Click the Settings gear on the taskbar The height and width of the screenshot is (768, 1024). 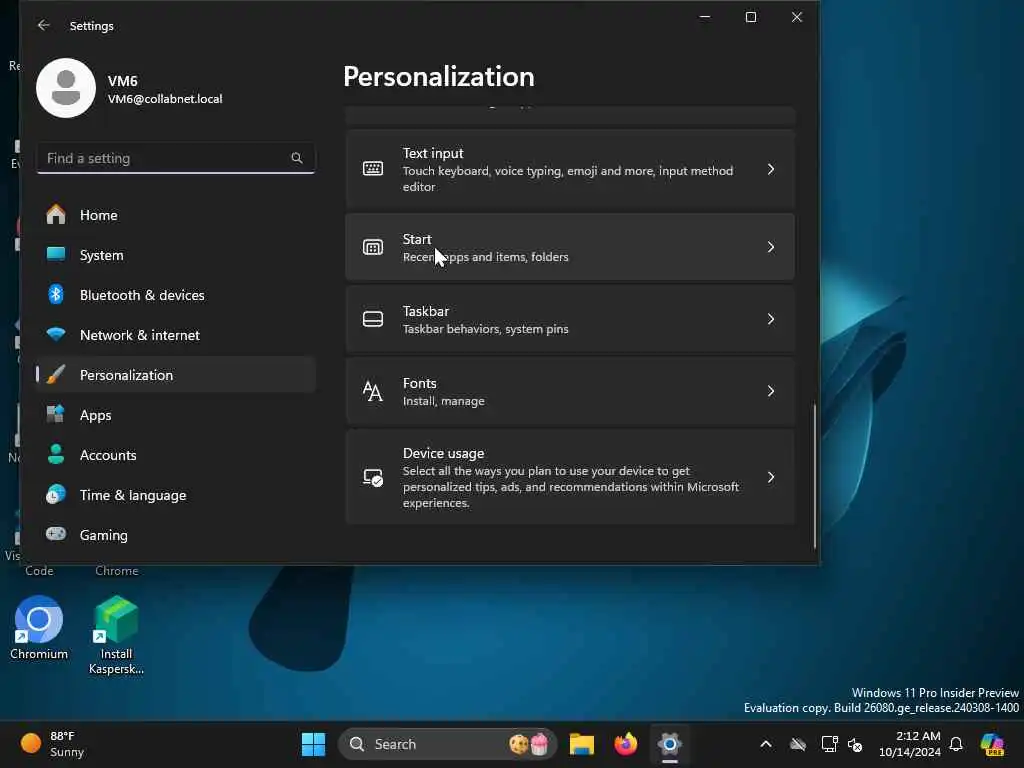669,744
